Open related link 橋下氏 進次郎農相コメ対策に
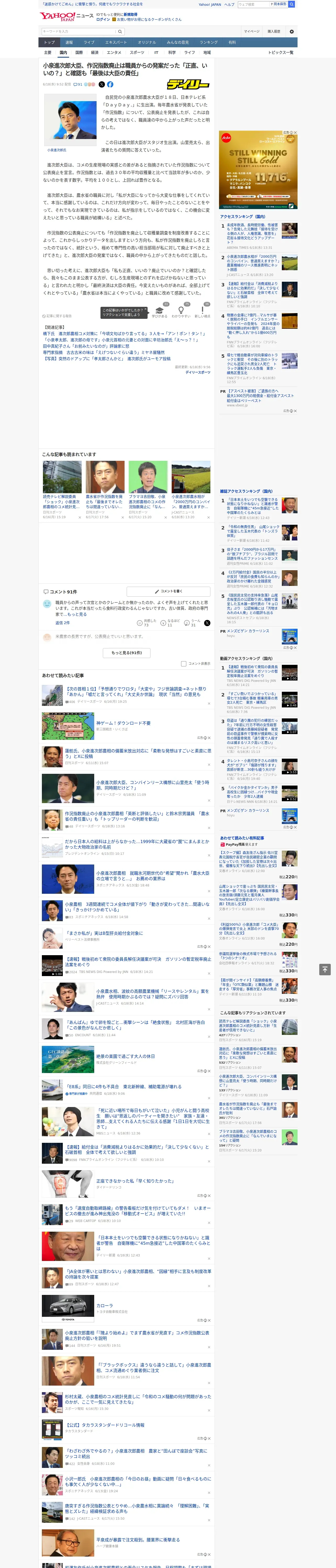The image size is (336, 1568). pyautogui.click(x=124, y=333)
